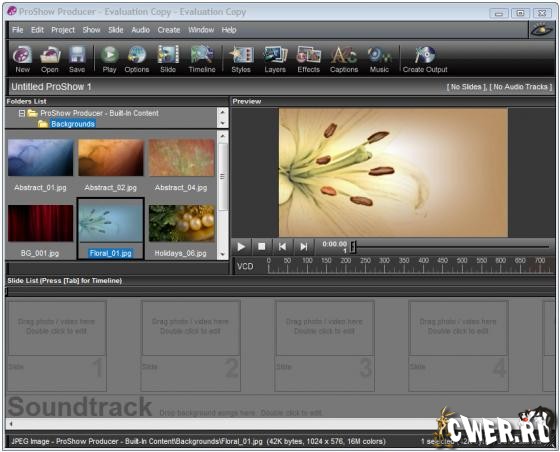The image size is (560, 452).
Task: Click the thumbnail list scroll-down arrow
Action: (222, 255)
